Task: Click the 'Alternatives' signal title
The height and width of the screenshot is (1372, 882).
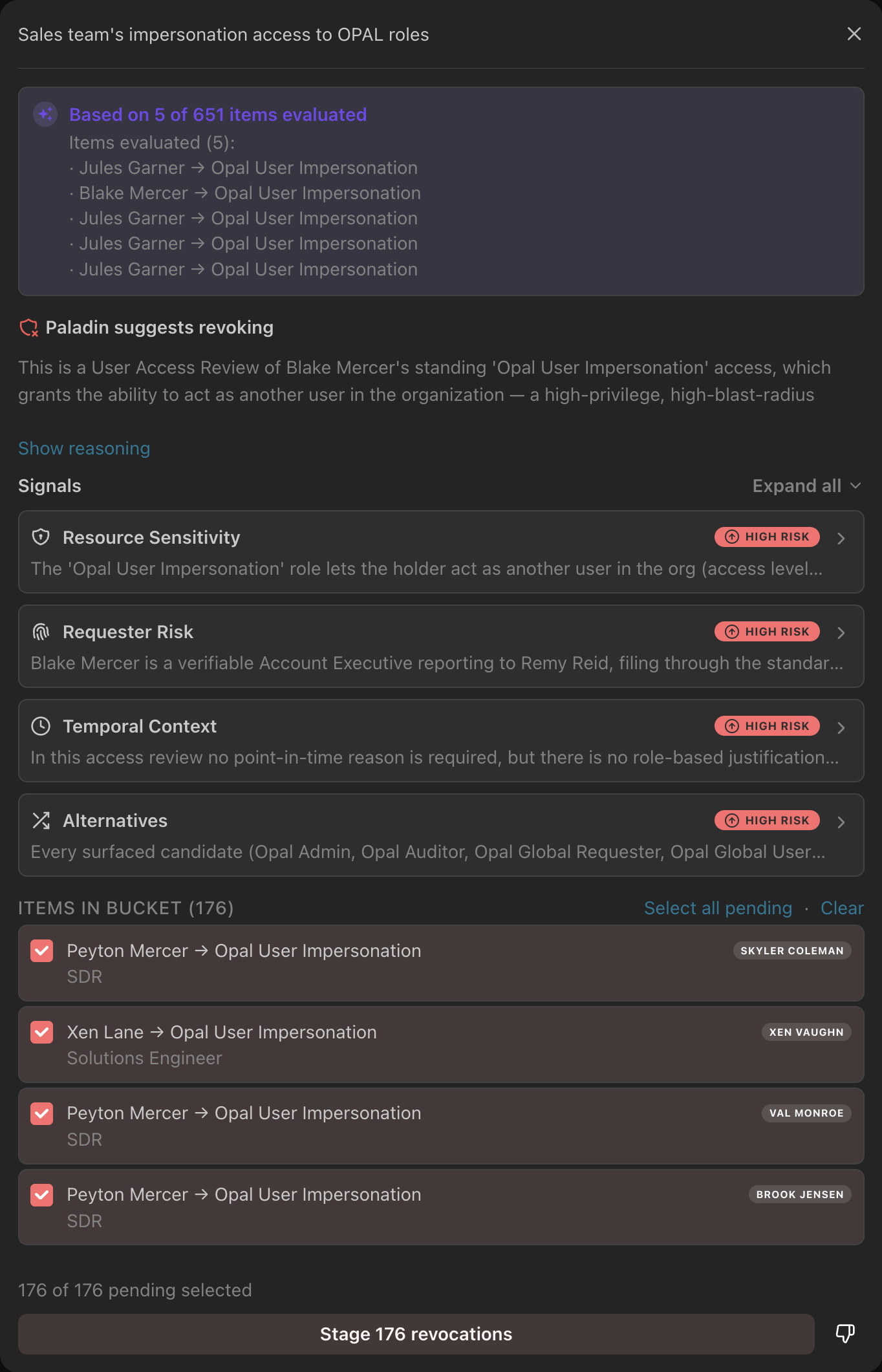Action: 115,820
